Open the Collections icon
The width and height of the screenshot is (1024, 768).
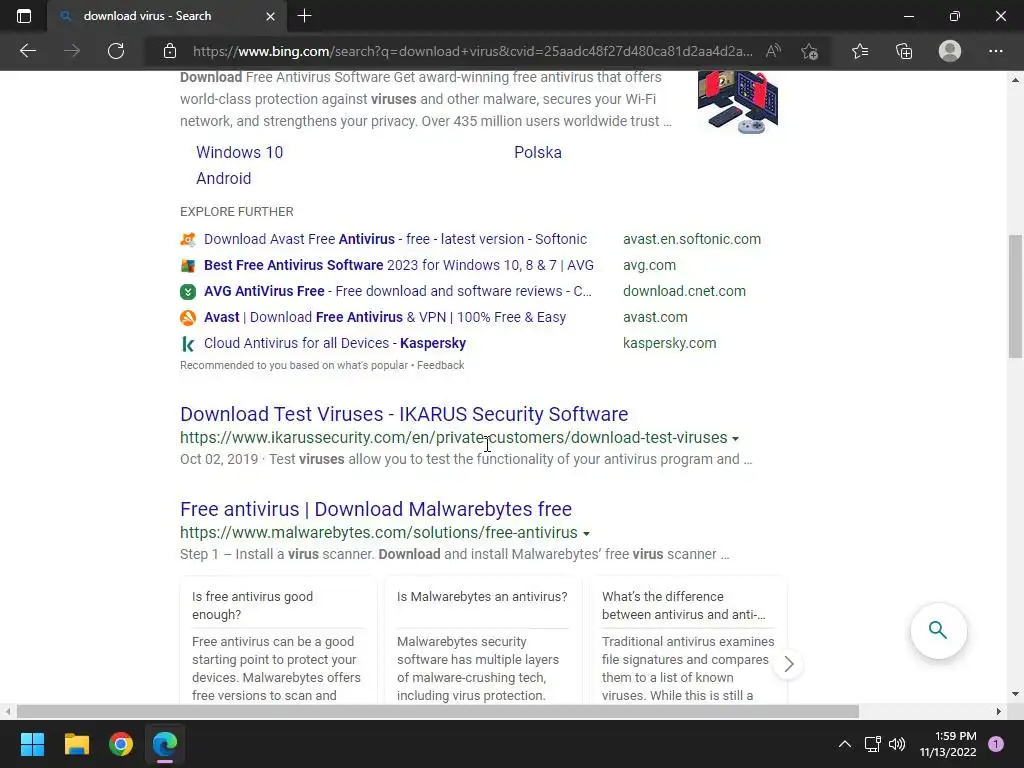[904, 51]
